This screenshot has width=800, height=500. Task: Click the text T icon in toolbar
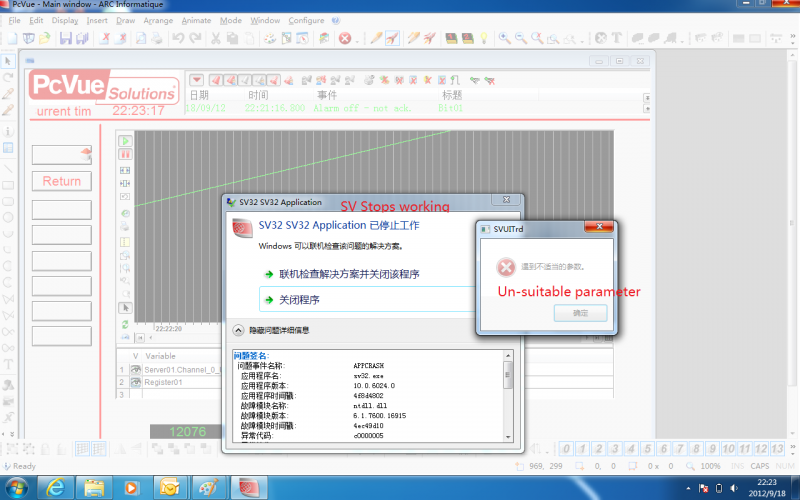pos(617,38)
